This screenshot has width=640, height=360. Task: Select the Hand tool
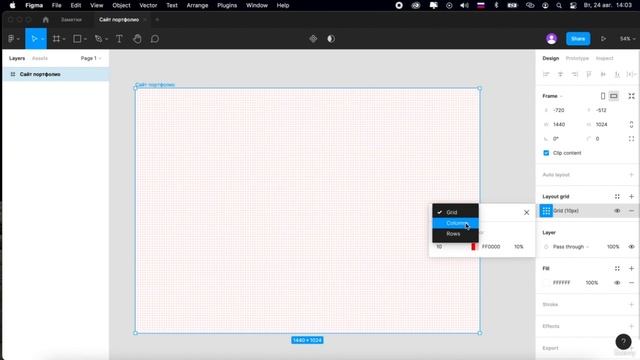[137, 39]
